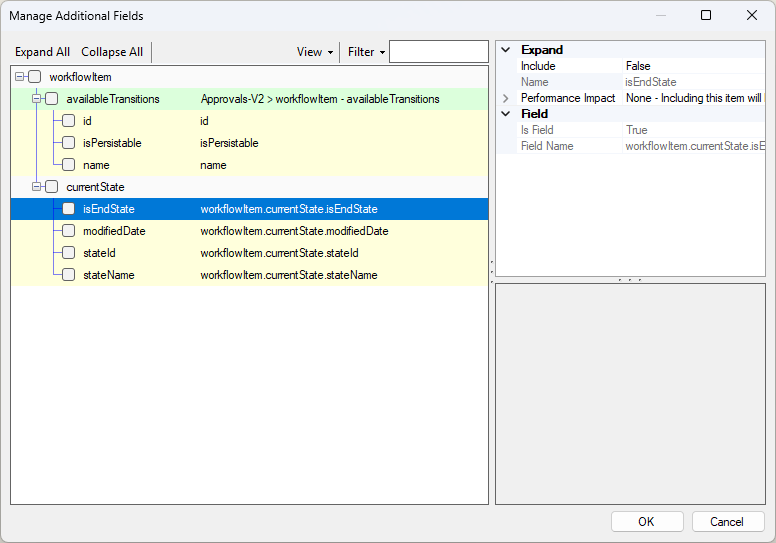Collapse the currentState node
Viewport: 776px width, 543px height.
coord(36,187)
